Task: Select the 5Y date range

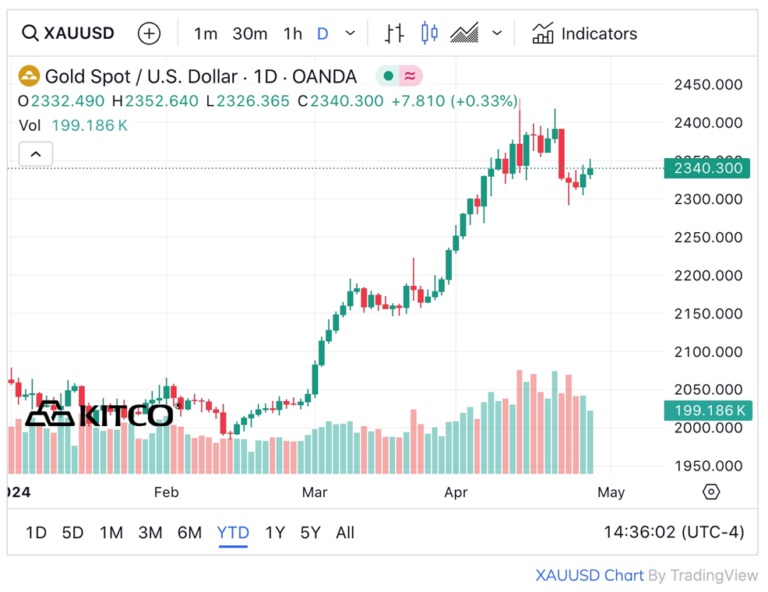Action: pyautogui.click(x=310, y=532)
